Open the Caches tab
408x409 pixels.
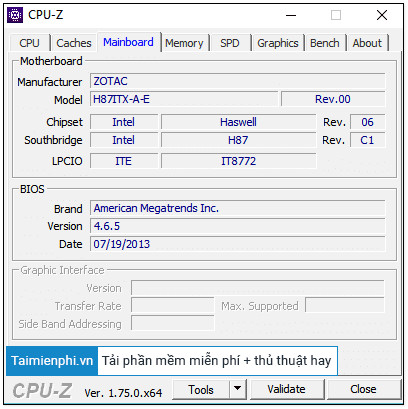click(74, 43)
